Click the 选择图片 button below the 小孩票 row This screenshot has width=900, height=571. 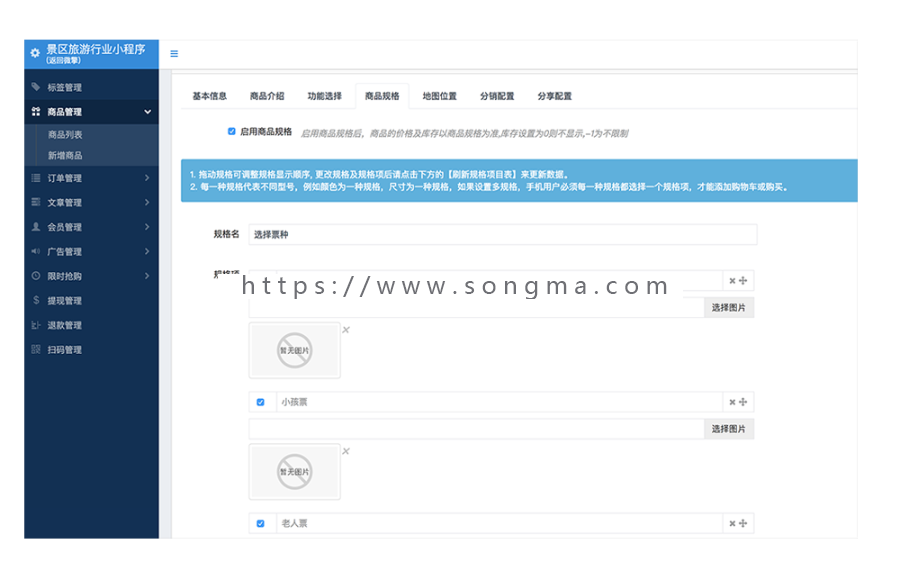coord(729,429)
